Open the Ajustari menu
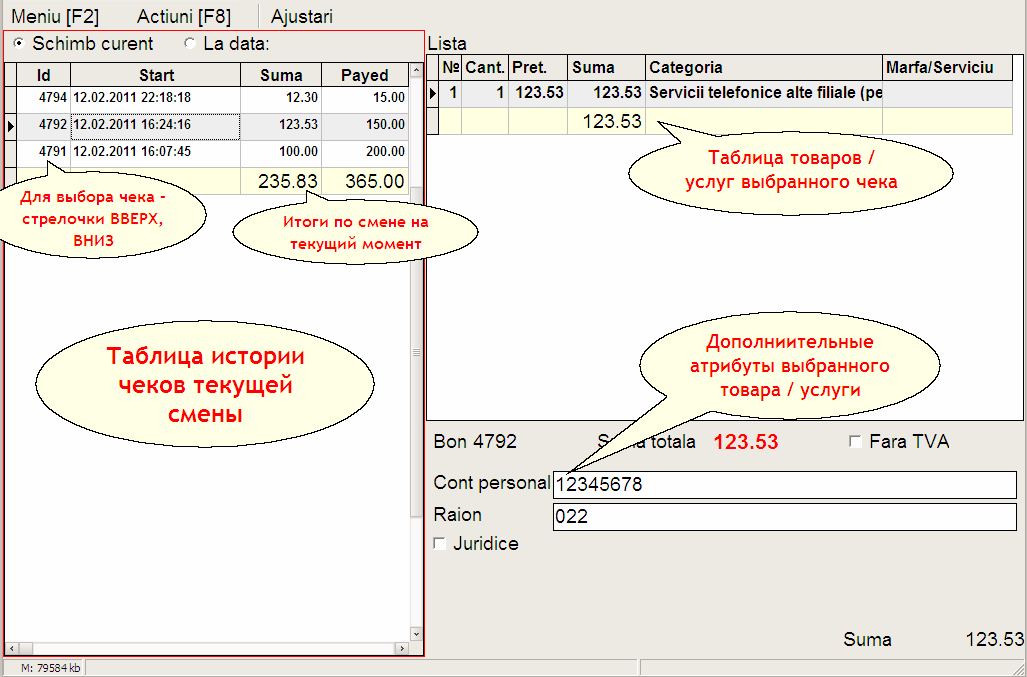The image size is (1027, 677). coord(301,16)
